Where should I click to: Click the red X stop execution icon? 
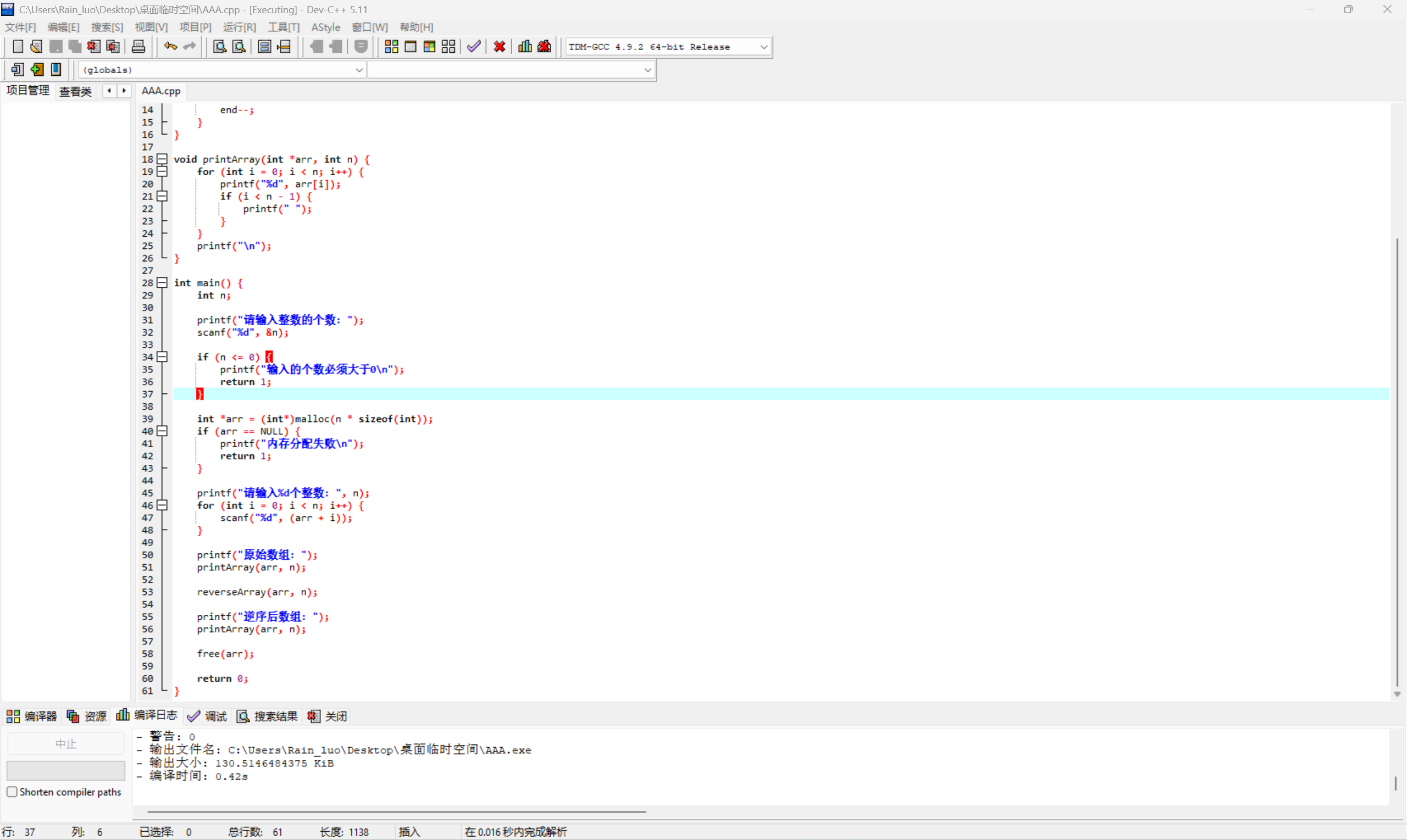click(500, 46)
